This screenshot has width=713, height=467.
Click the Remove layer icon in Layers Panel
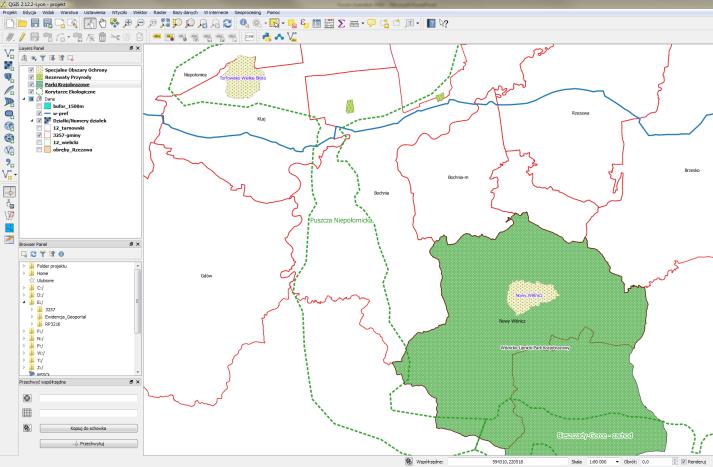[70, 58]
